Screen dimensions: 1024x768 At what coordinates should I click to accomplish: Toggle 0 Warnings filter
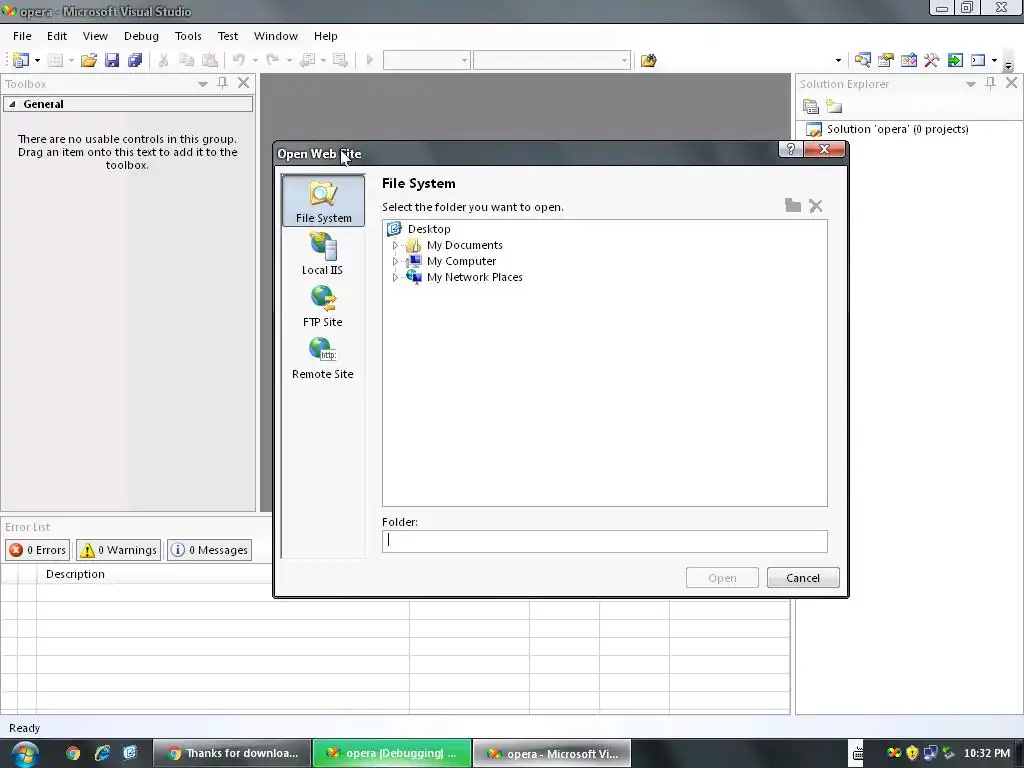click(118, 550)
